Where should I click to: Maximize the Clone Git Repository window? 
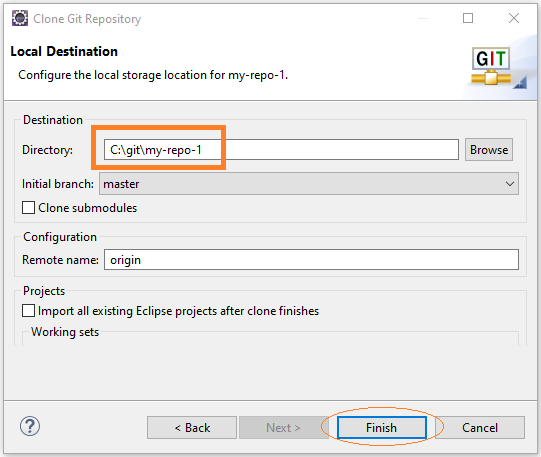(468, 18)
